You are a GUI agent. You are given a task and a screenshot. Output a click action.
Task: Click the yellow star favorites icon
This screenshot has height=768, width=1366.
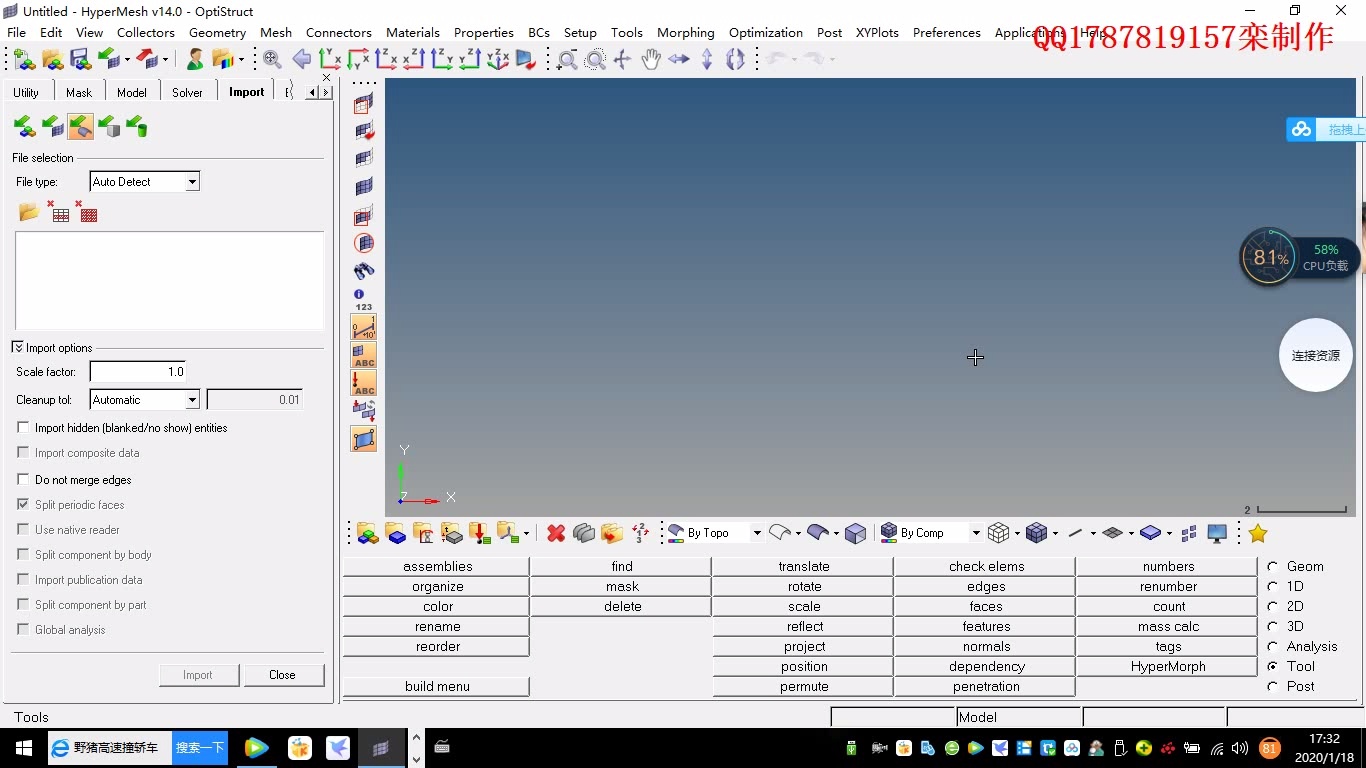[x=1258, y=533]
